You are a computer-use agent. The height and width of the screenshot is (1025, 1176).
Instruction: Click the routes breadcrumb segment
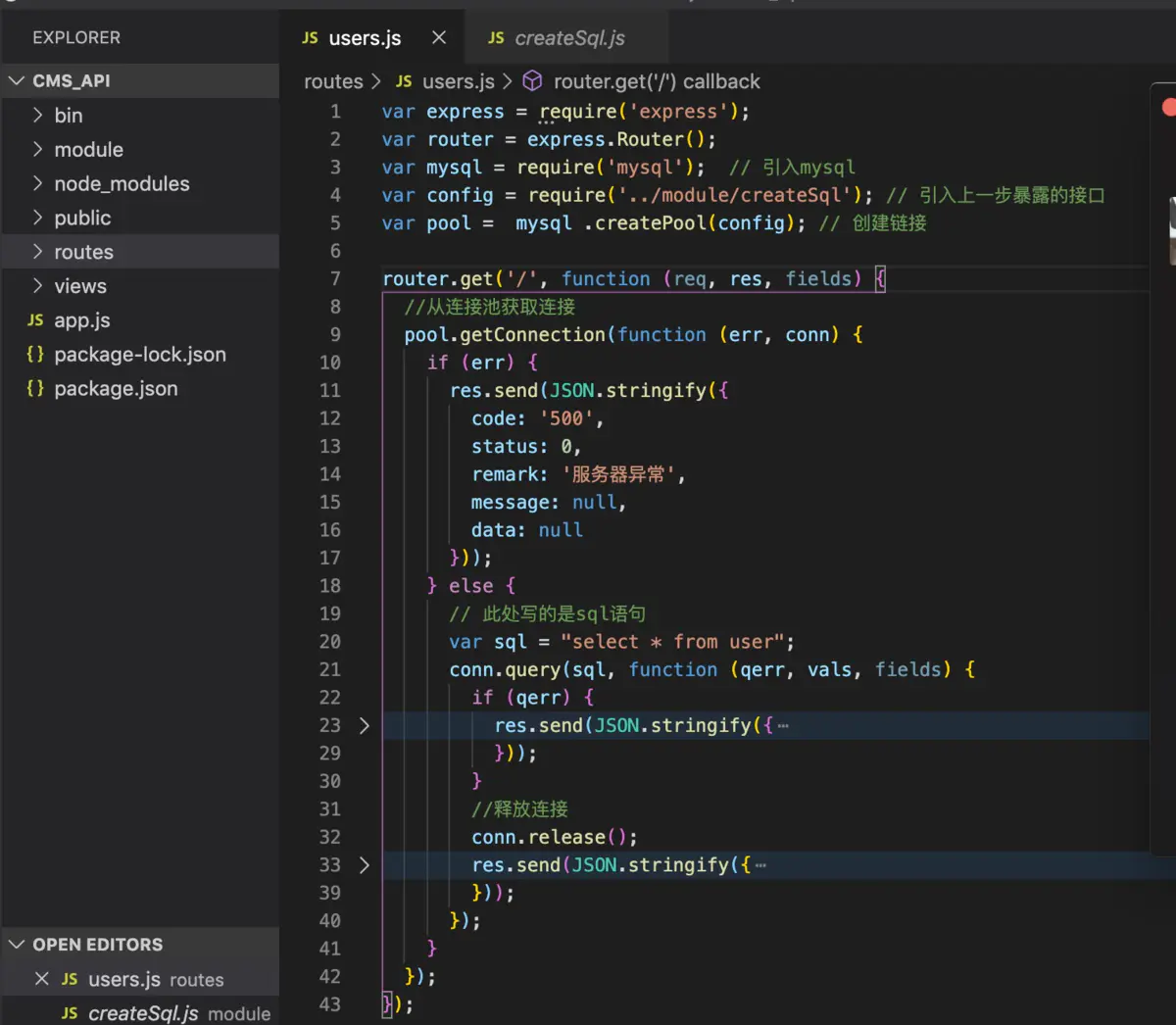pyautogui.click(x=333, y=81)
